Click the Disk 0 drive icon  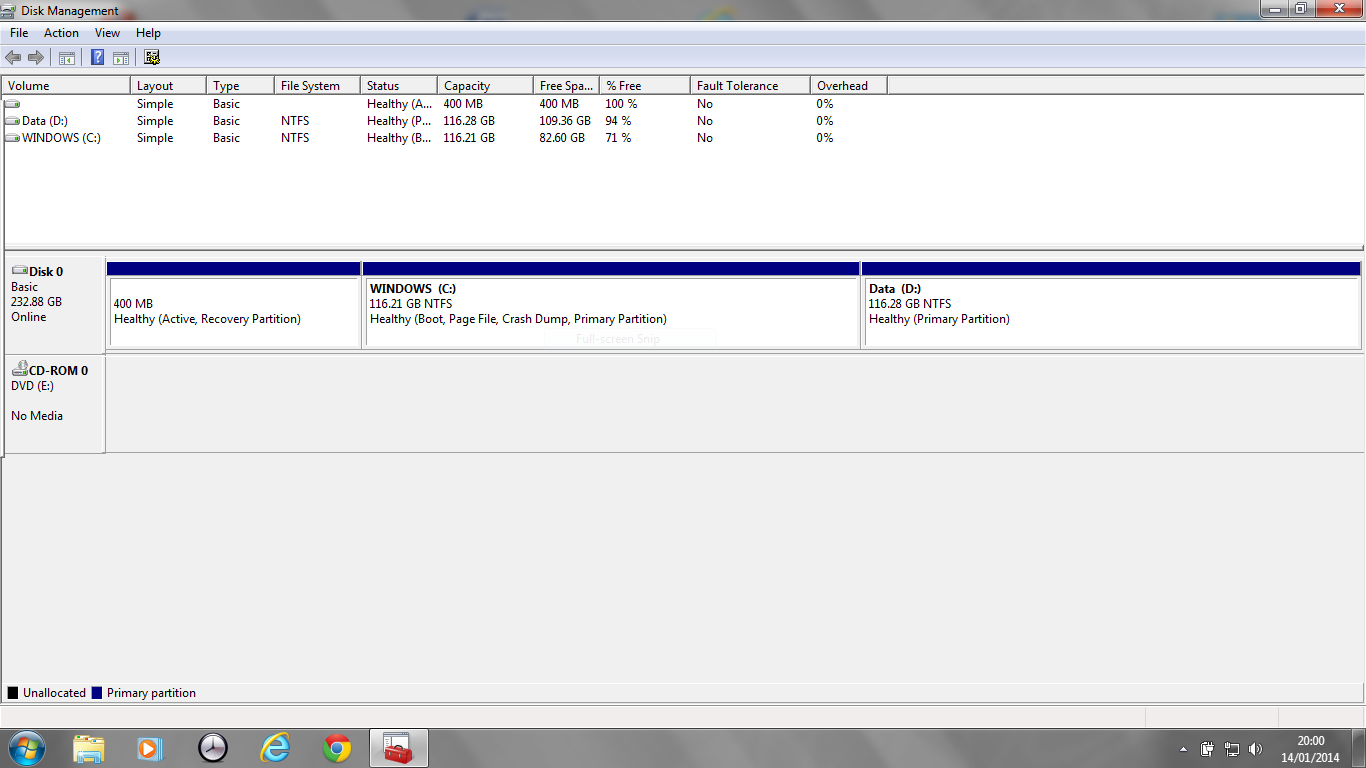click(x=19, y=271)
